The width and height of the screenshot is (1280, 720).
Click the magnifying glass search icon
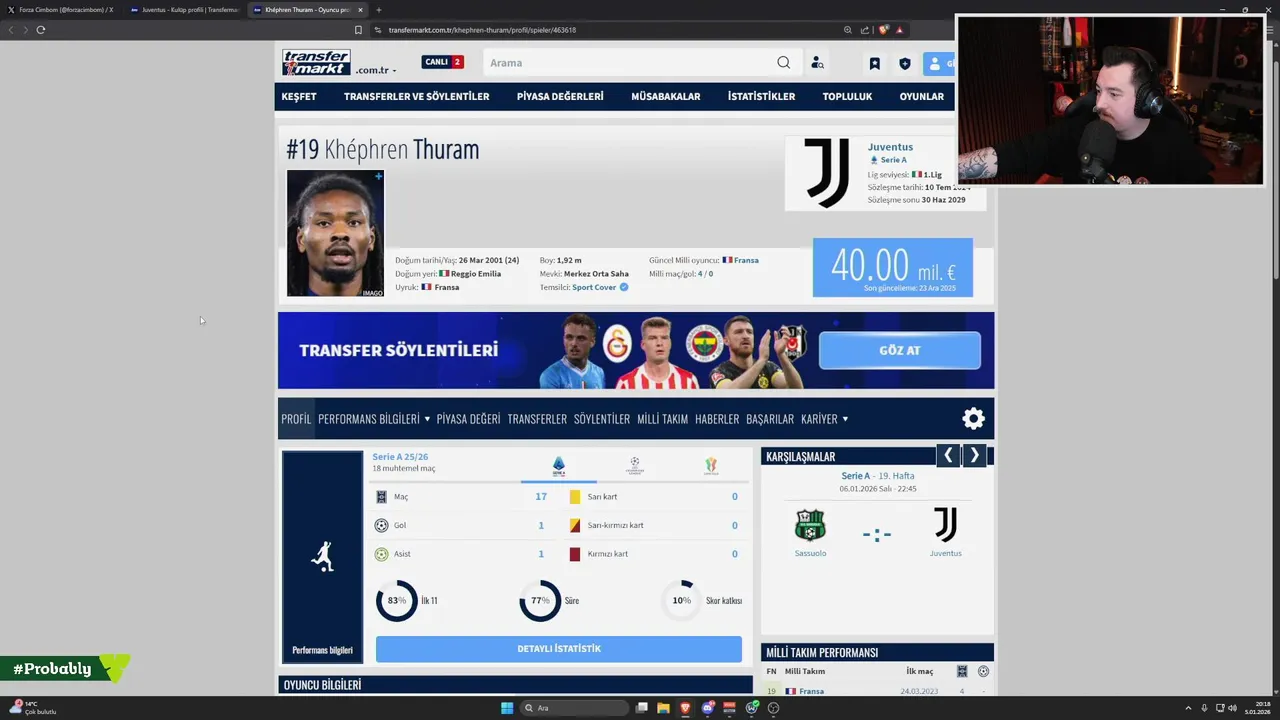[784, 63]
